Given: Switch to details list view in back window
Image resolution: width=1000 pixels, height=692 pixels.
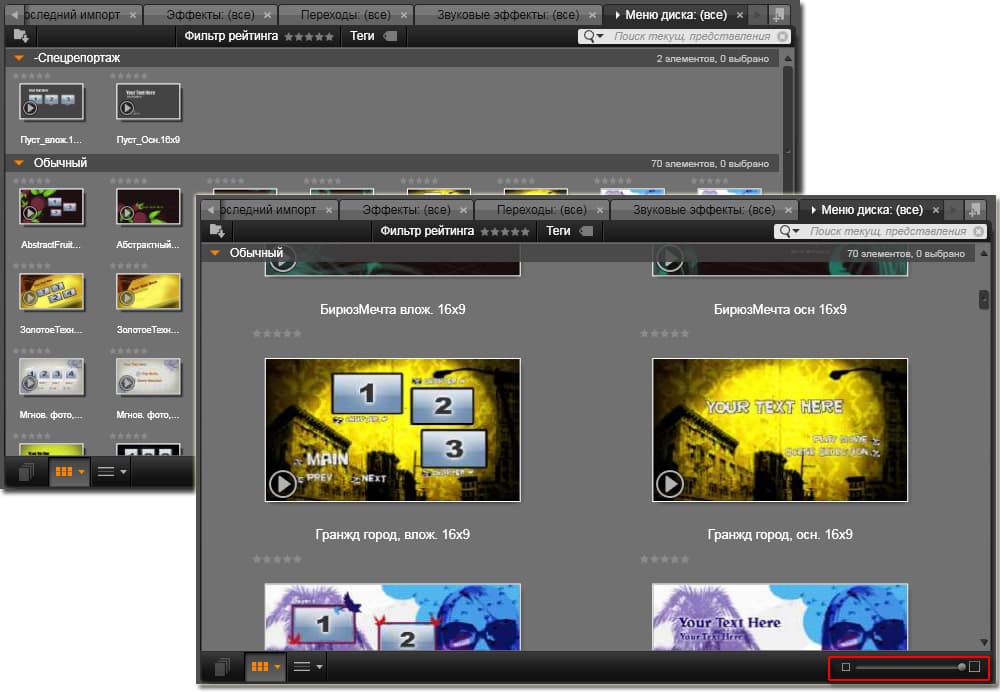Looking at the screenshot, I should pyautogui.click(x=106, y=472).
